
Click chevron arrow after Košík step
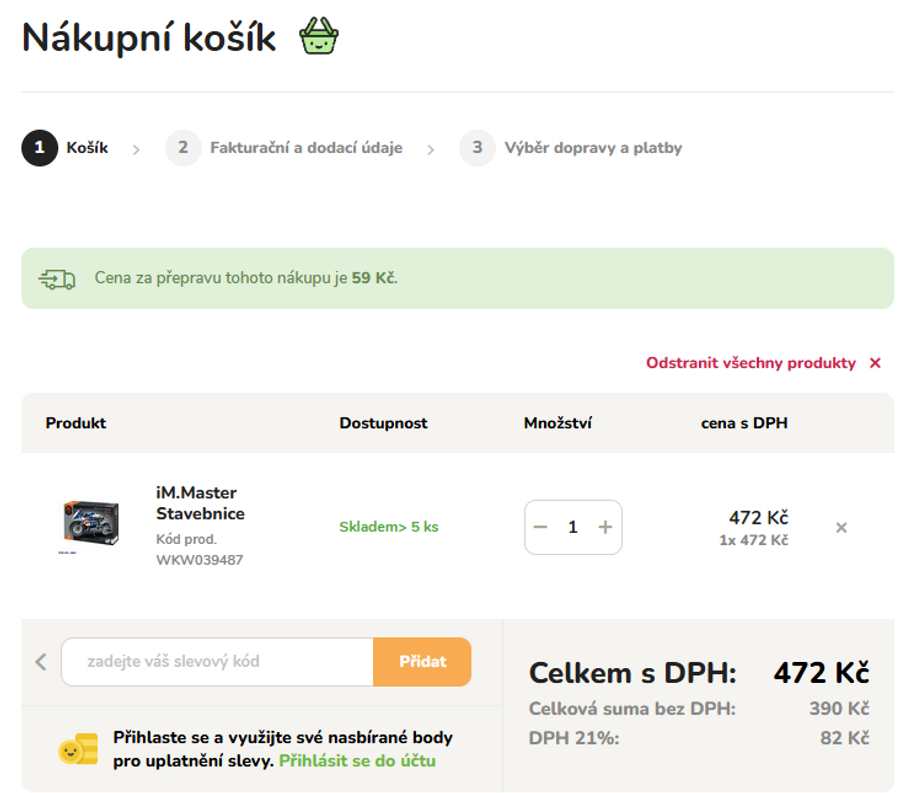pos(136,149)
